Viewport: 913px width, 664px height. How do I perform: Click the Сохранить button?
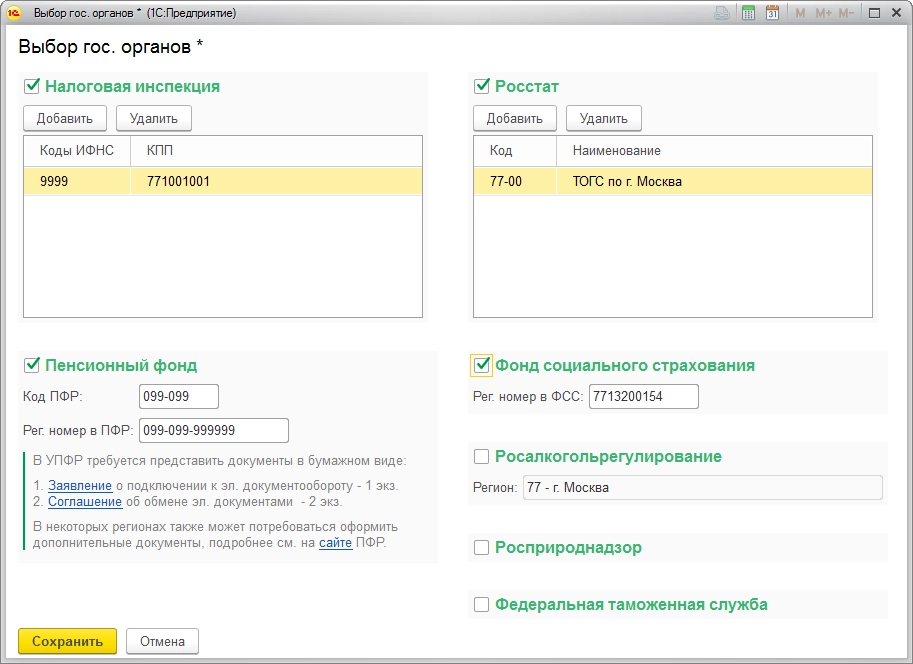[x=67, y=641]
